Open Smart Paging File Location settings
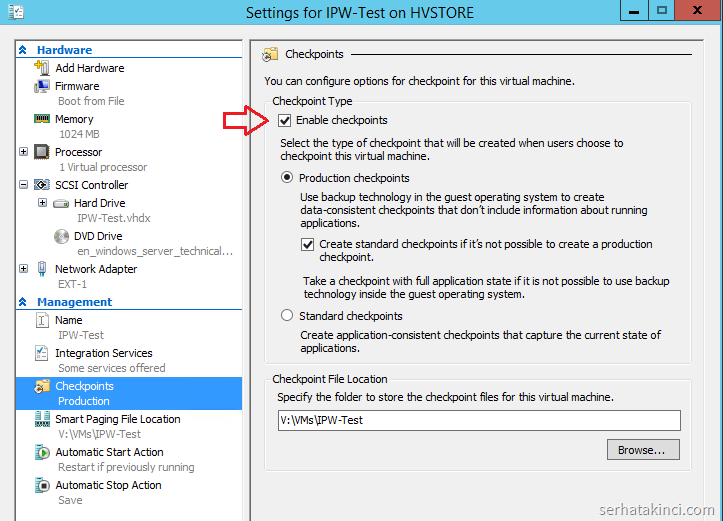The height and width of the screenshot is (521, 723). coord(118,419)
